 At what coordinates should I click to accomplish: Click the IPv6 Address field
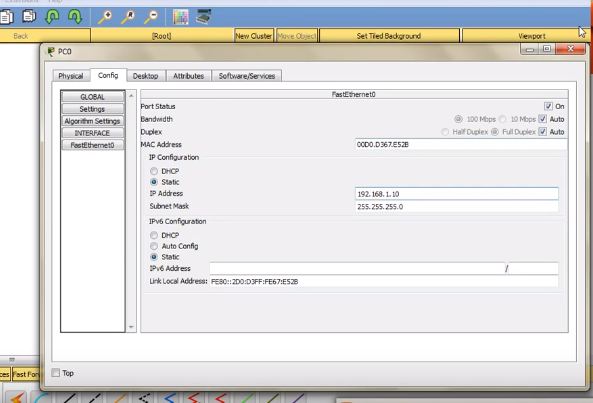click(357, 268)
